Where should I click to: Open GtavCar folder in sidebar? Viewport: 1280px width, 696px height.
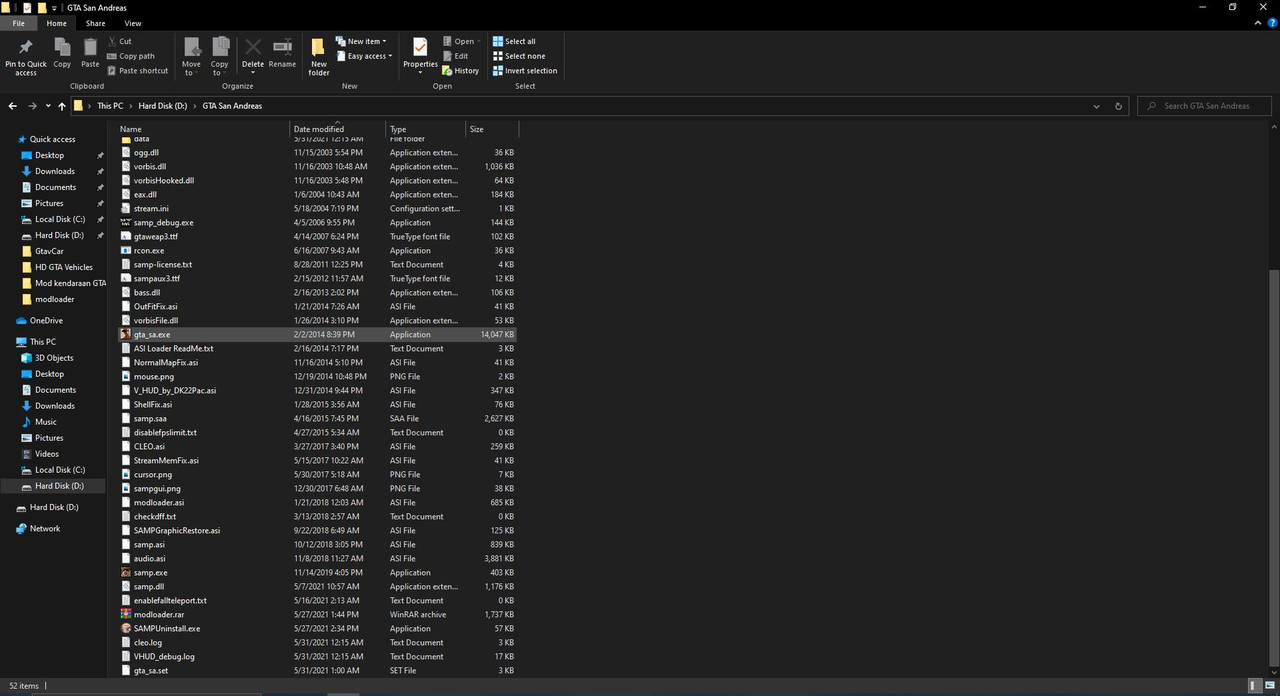(x=49, y=251)
